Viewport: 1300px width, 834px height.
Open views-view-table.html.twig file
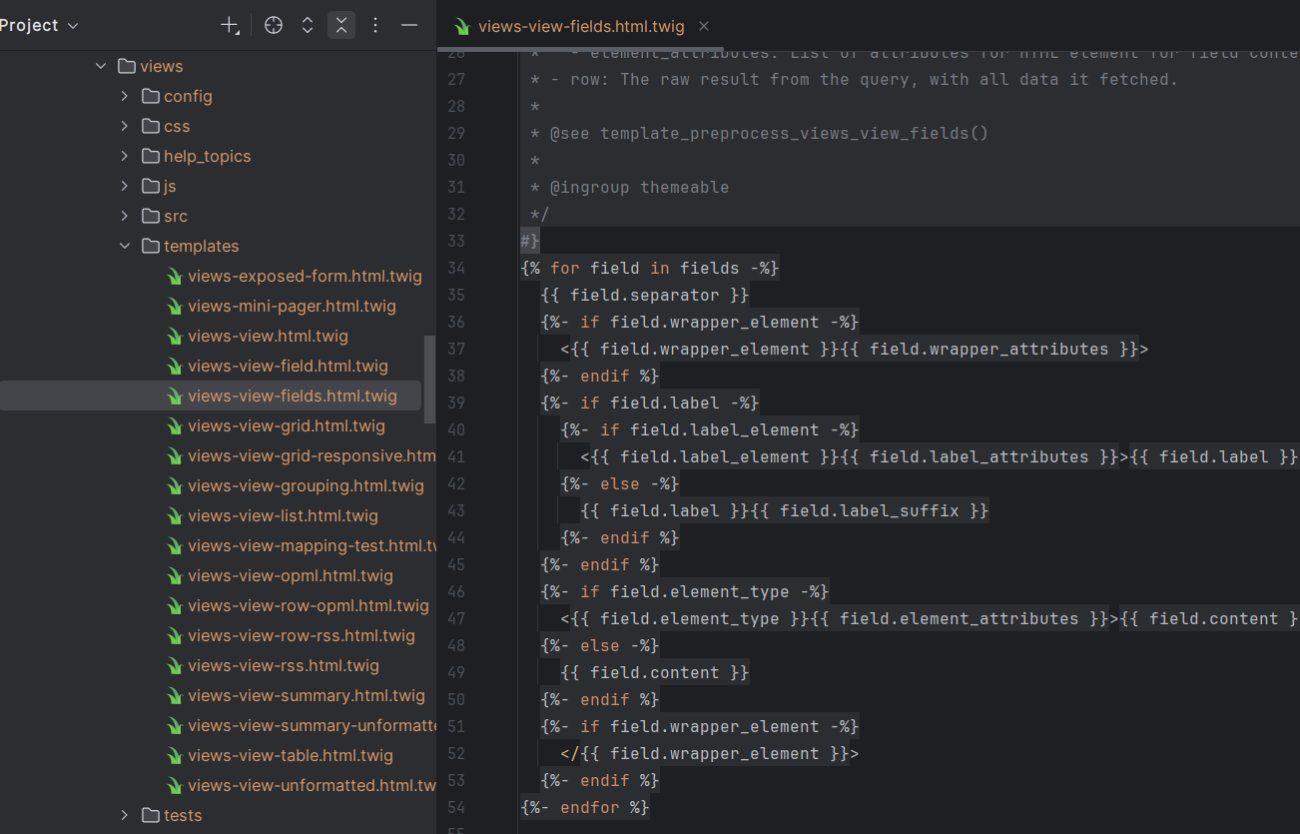pos(290,756)
